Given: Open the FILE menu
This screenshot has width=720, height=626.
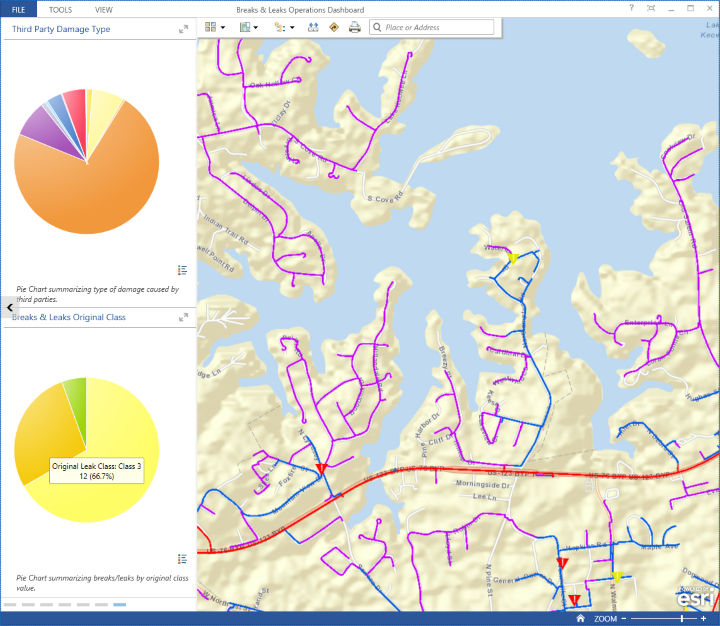Looking at the screenshot, I should 18,9.
